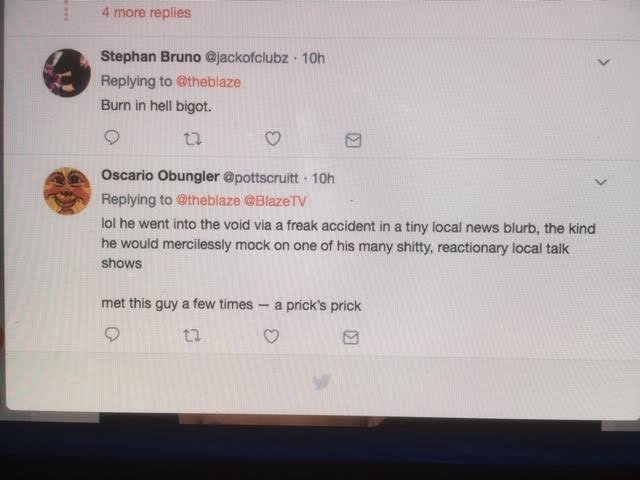Reply to Stephan Bruno's tweet
Viewport: 640px width, 480px height.
112,138
